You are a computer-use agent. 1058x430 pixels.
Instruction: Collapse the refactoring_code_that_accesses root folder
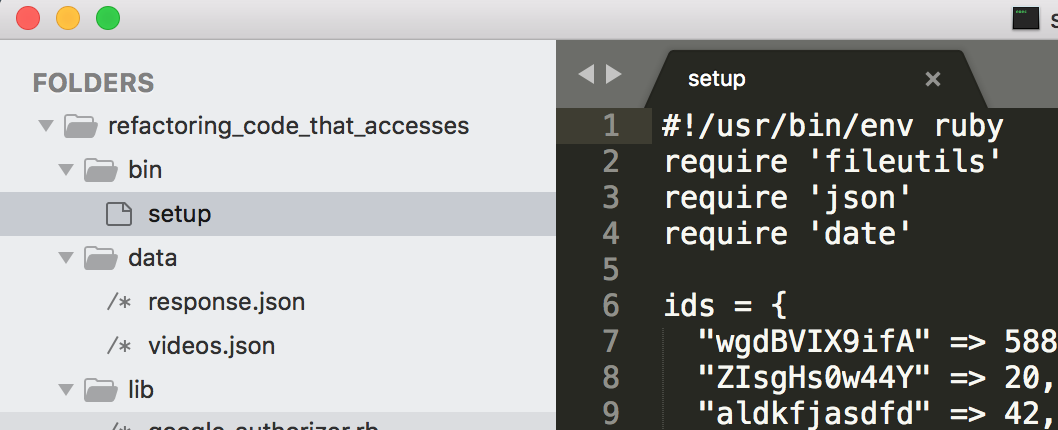coord(44,126)
